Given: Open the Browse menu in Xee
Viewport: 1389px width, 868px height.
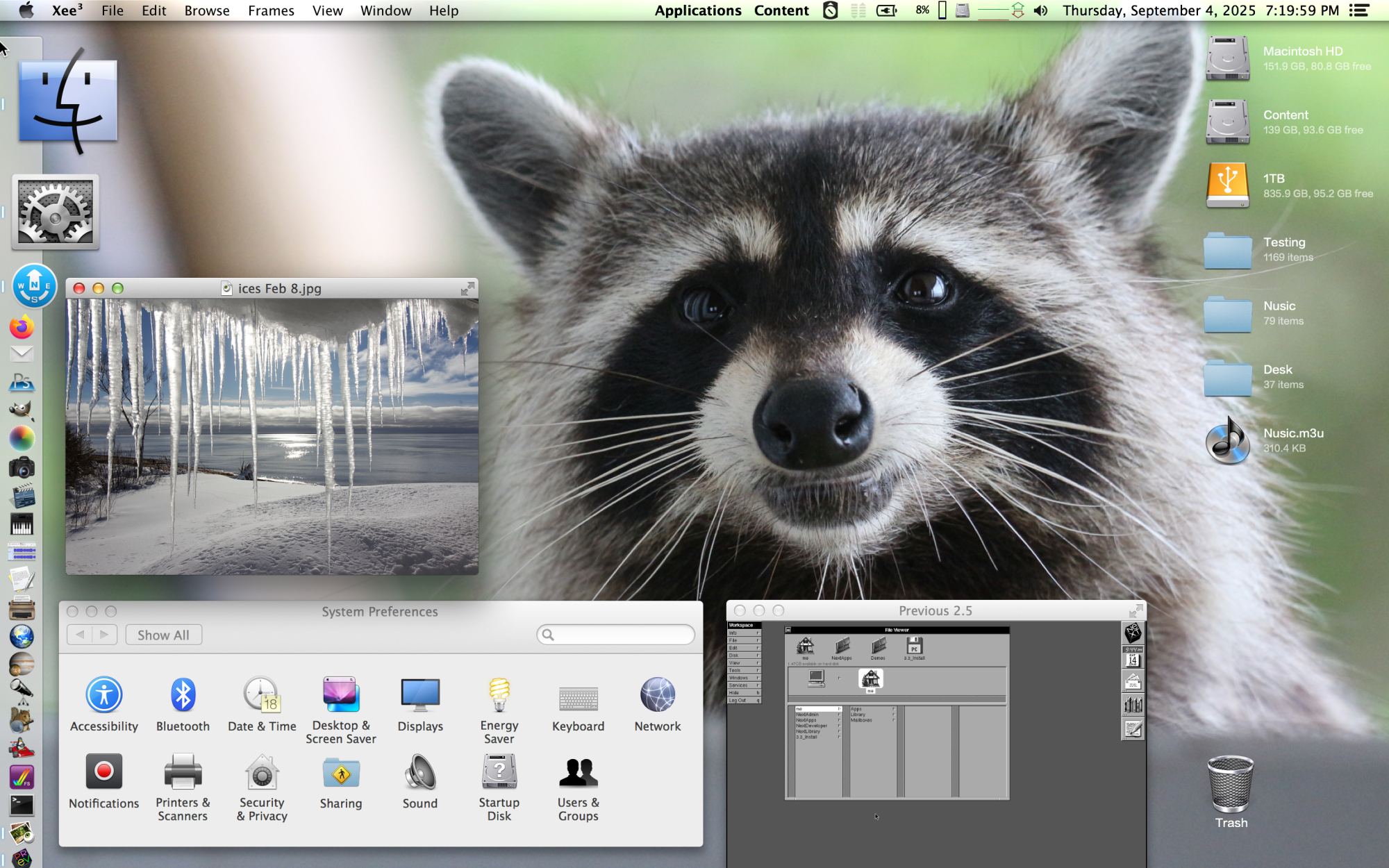Looking at the screenshot, I should [x=206, y=10].
